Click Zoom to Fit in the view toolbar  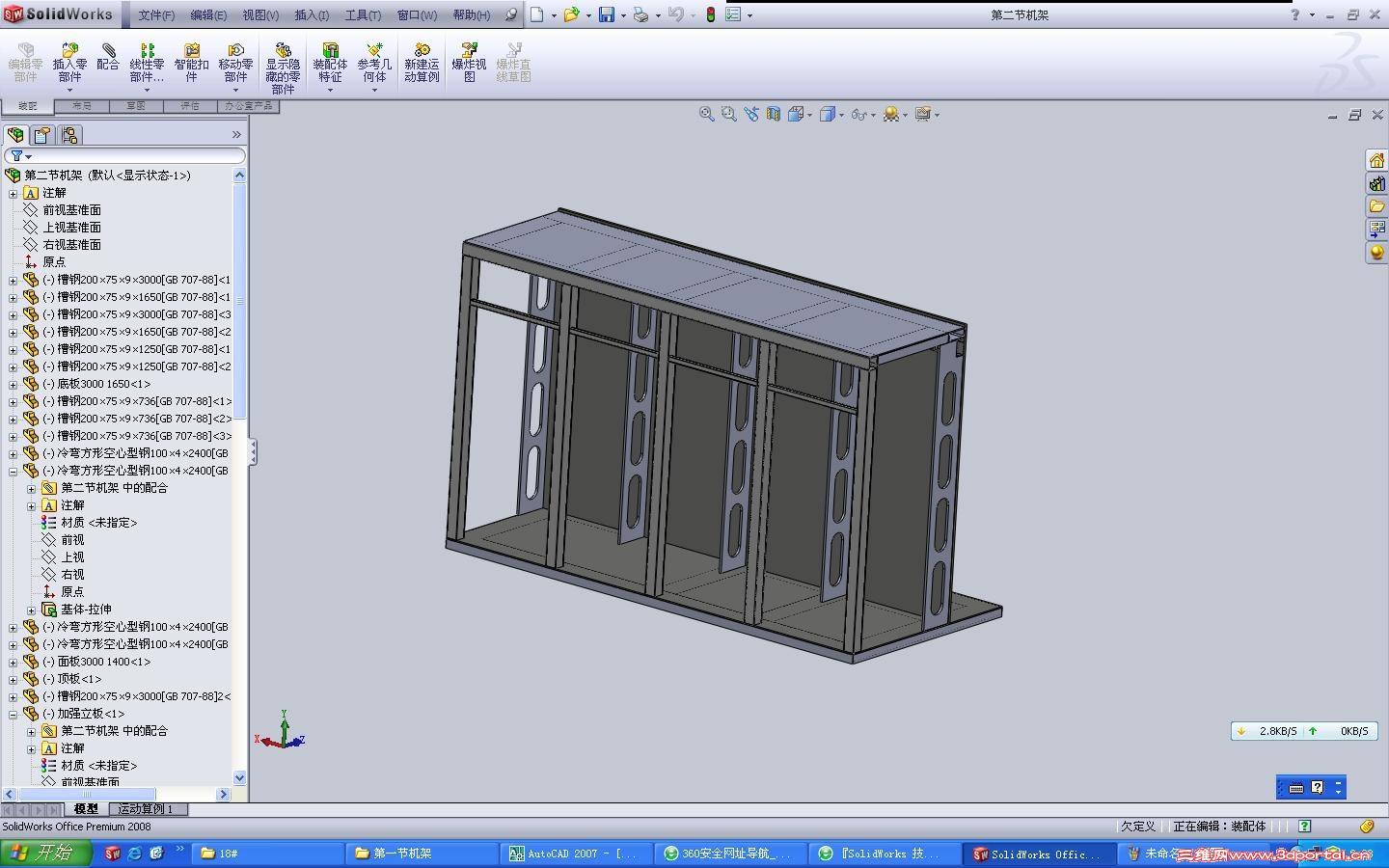pos(707,114)
